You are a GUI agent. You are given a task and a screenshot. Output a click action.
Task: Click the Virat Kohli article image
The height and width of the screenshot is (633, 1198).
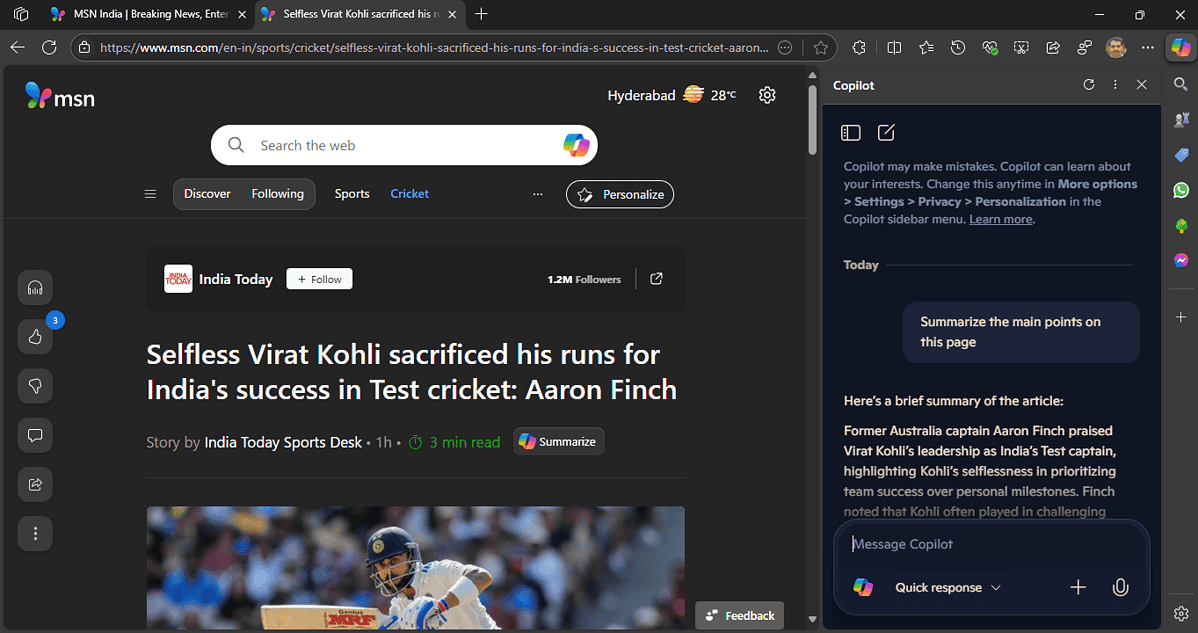416,567
